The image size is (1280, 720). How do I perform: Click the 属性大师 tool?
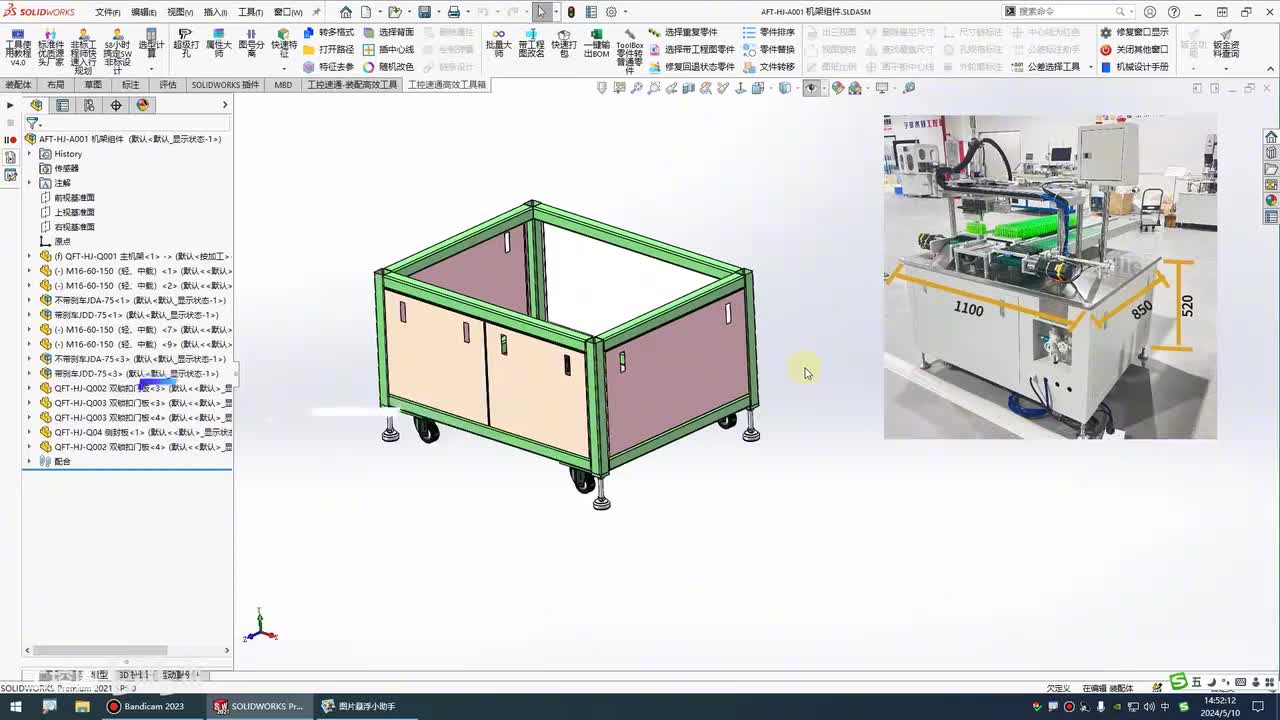coord(219,44)
